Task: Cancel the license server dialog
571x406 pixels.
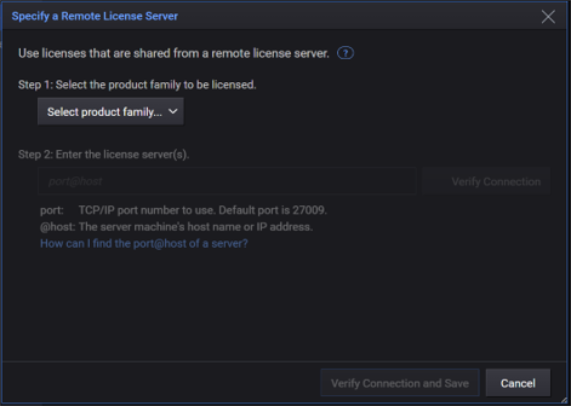Action: coord(518,383)
